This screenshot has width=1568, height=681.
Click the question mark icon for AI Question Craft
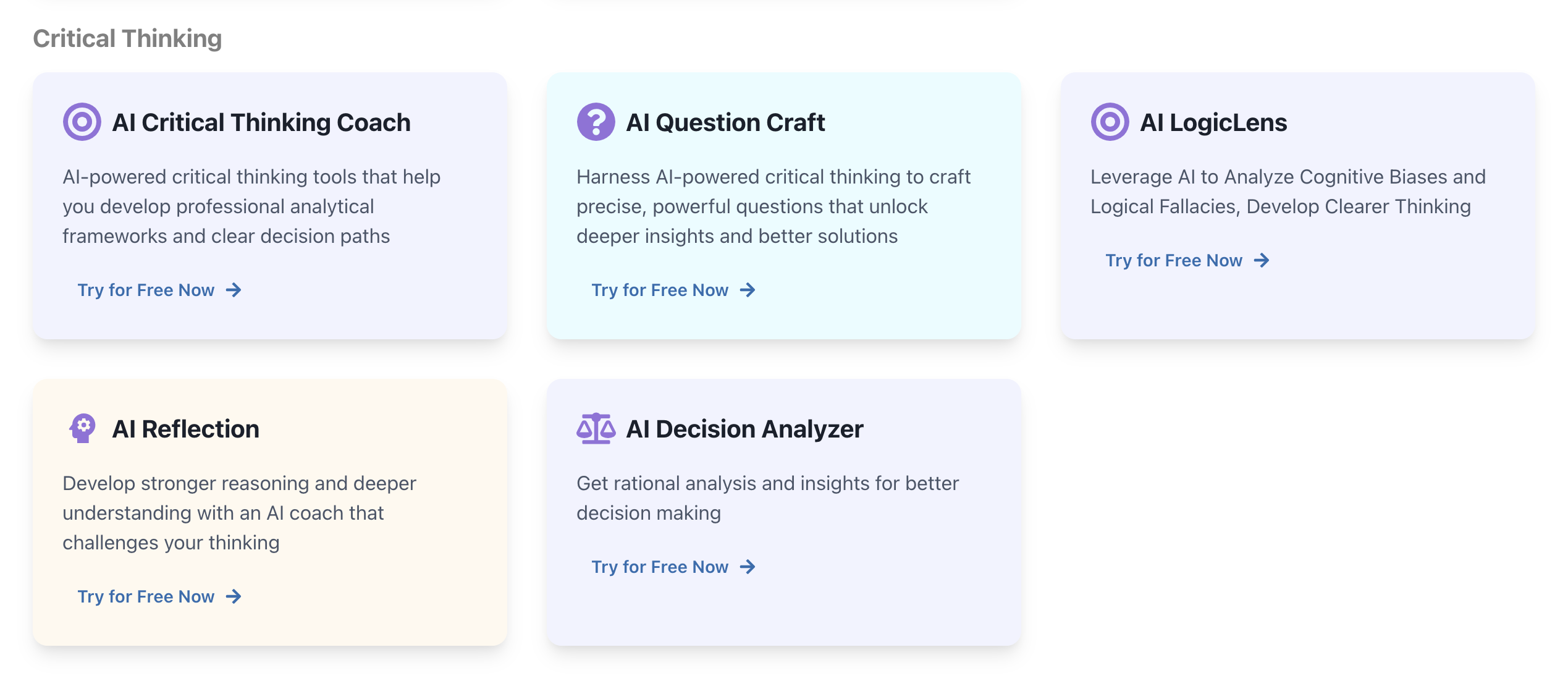(595, 122)
